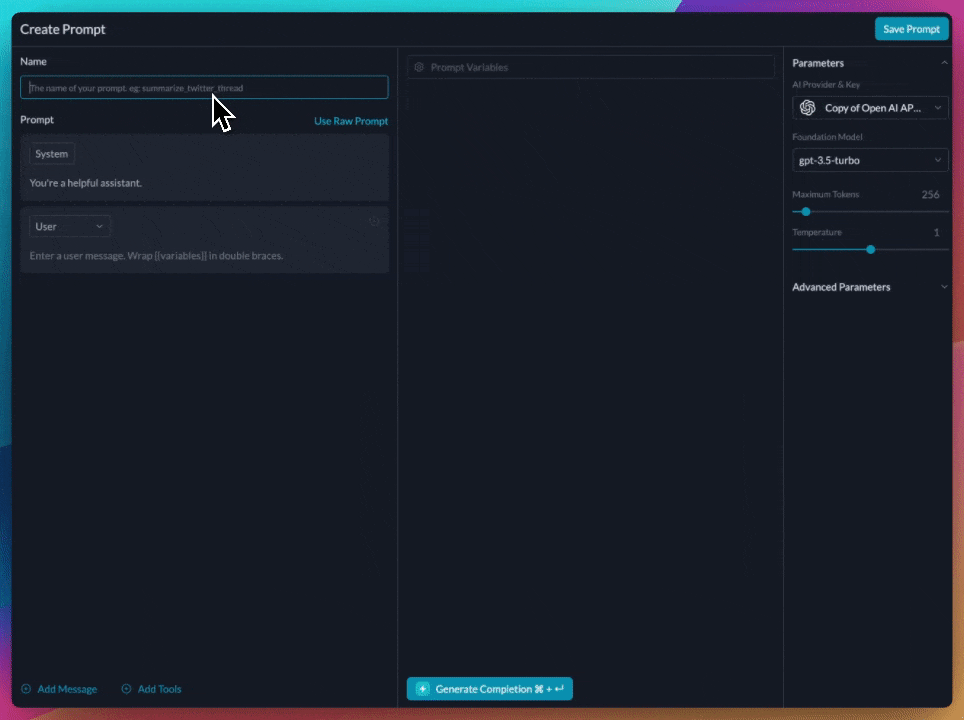Click the OpenAI logo in provider selector
This screenshot has height=720, width=964.
tap(807, 108)
